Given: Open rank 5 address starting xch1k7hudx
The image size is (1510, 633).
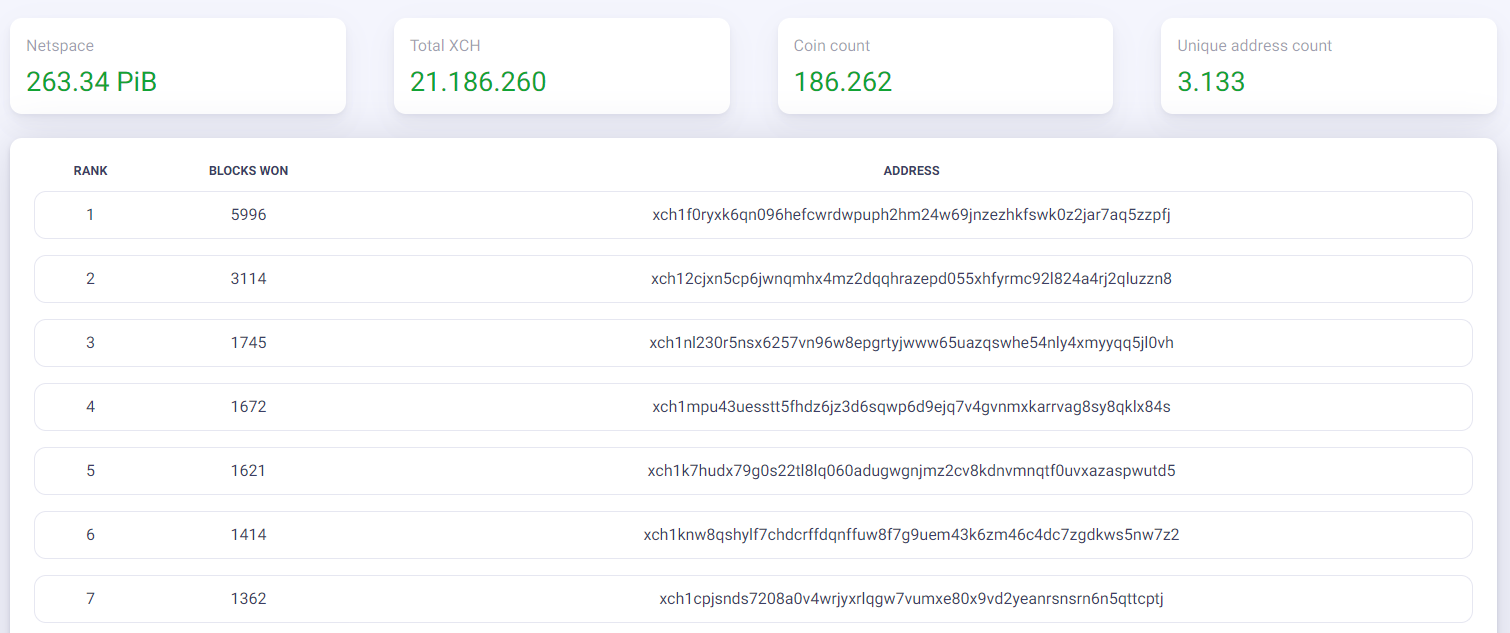Looking at the screenshot, I should click(912, 471).
